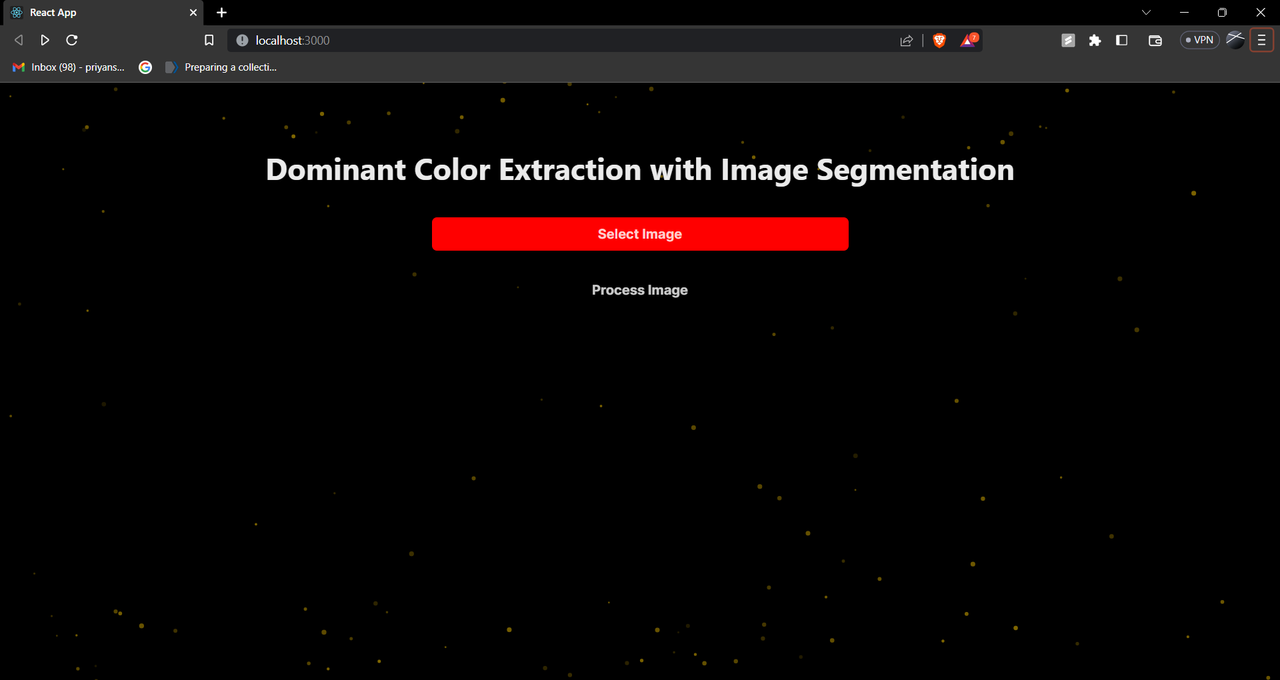1280x680 pixels.
Task: Reload the localhost page
Action: click(x=72, y=40)
